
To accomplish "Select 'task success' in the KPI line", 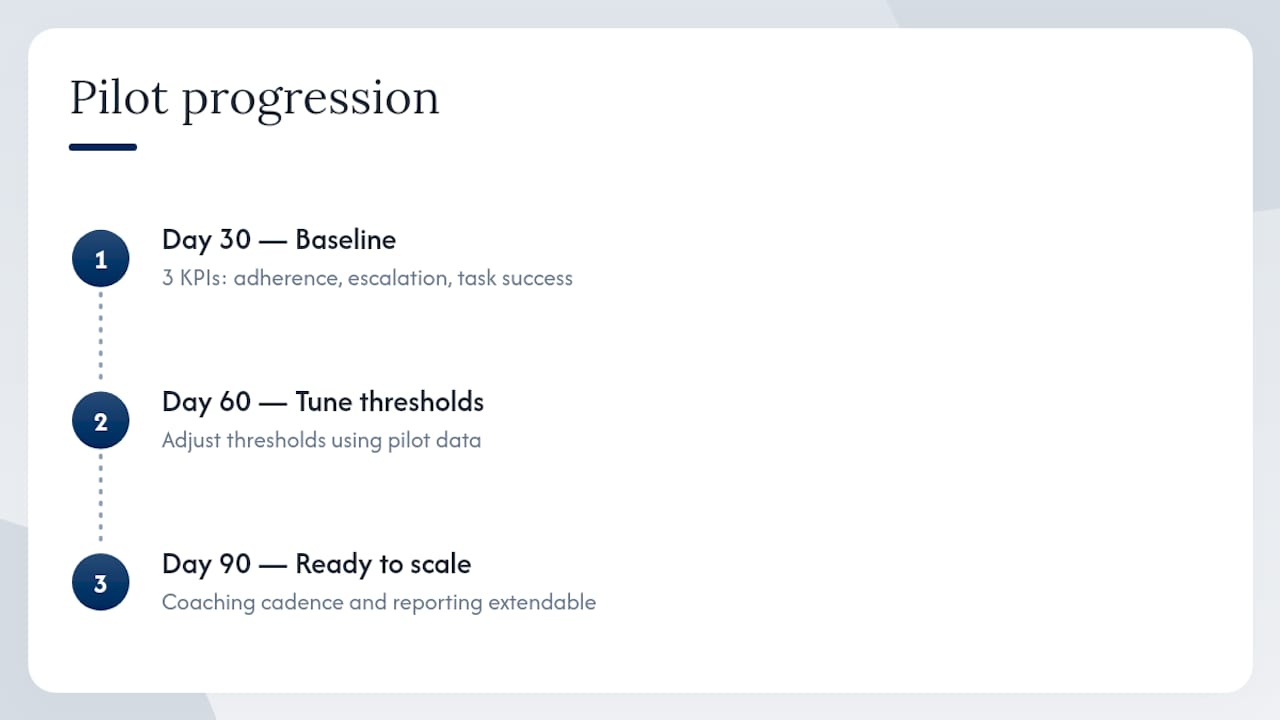I will [515, 278].
